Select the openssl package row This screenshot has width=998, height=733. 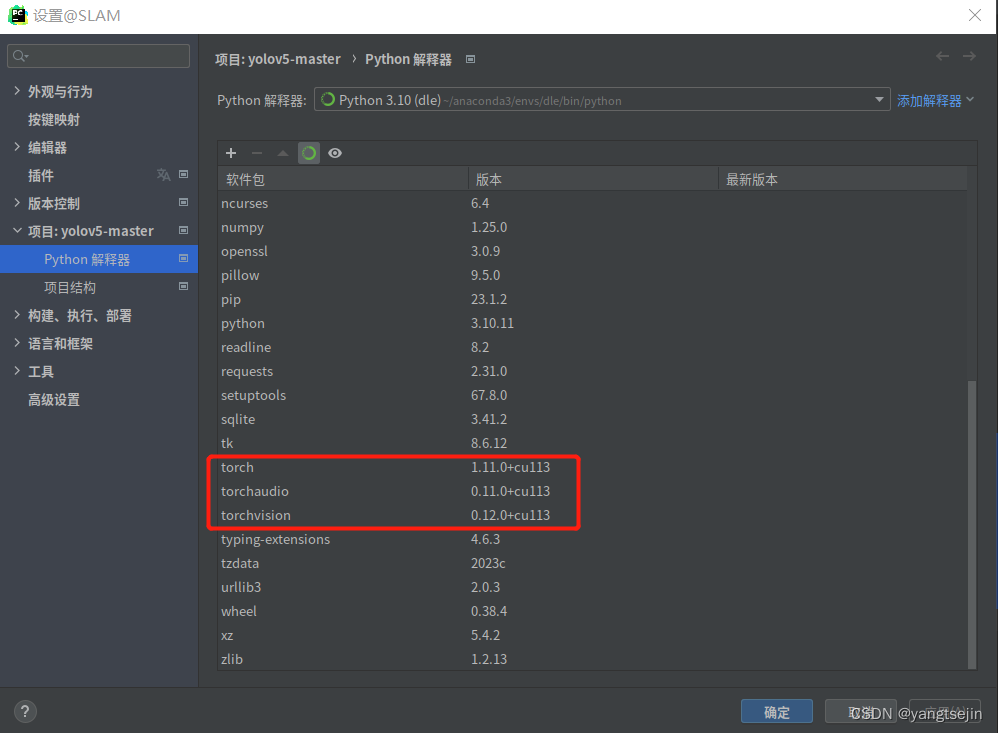[x=592, y=251]
